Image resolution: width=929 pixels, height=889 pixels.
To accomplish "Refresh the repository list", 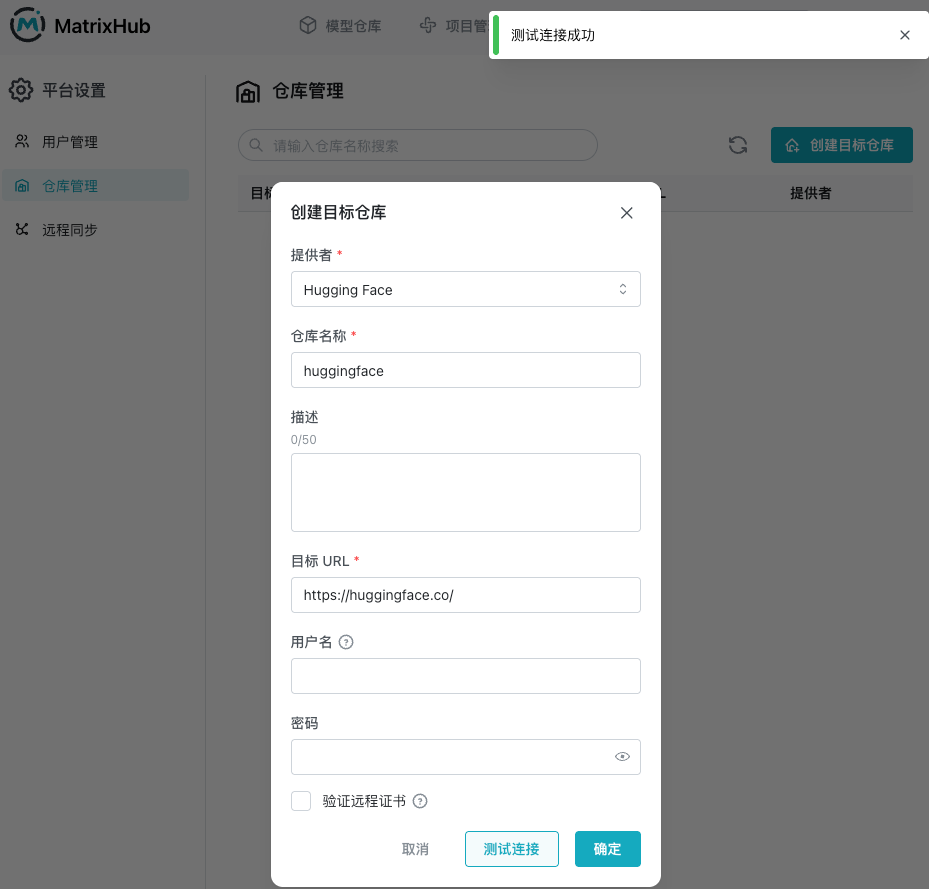I will (x=738, y=145).
